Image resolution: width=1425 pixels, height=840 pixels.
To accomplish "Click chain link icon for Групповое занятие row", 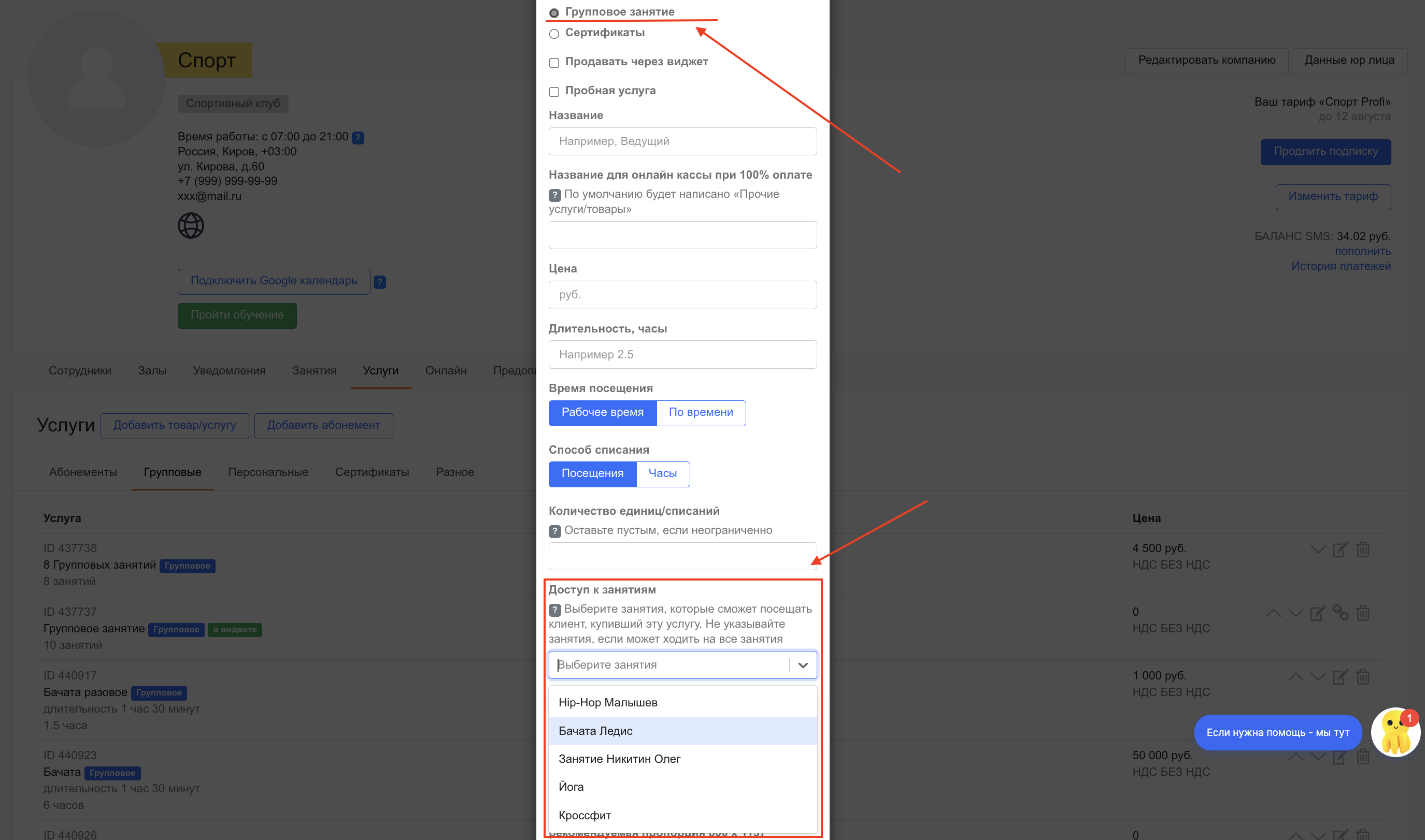I will [x=1340, y=613].
